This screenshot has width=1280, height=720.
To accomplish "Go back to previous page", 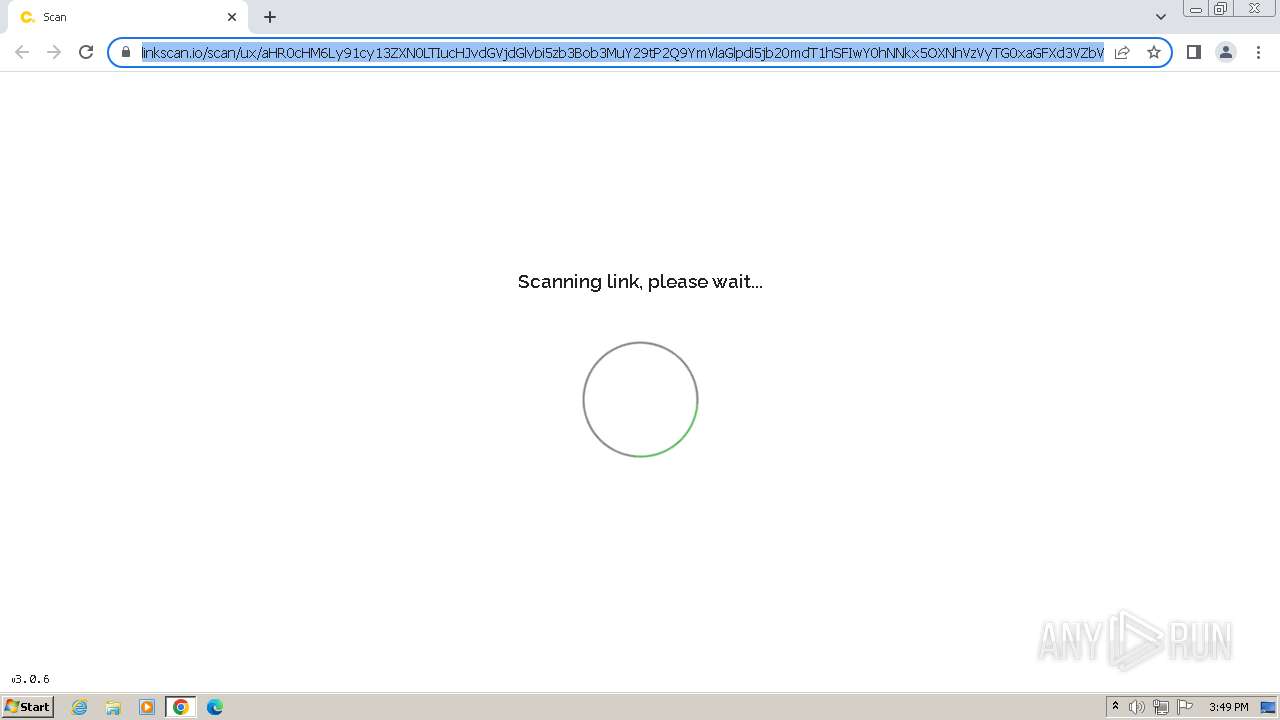I will pos(22,52).
